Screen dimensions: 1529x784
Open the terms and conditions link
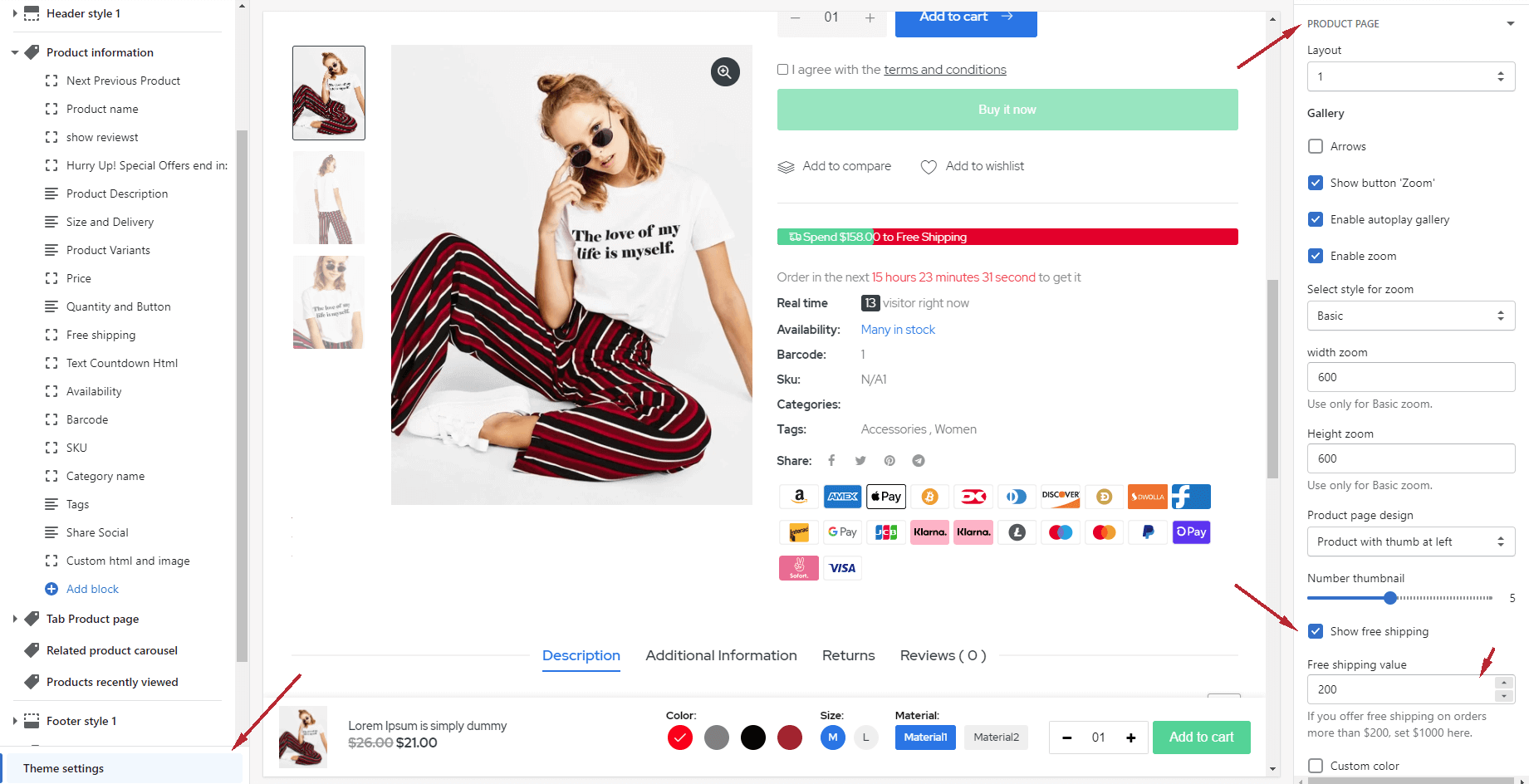(x=945, y=70)
